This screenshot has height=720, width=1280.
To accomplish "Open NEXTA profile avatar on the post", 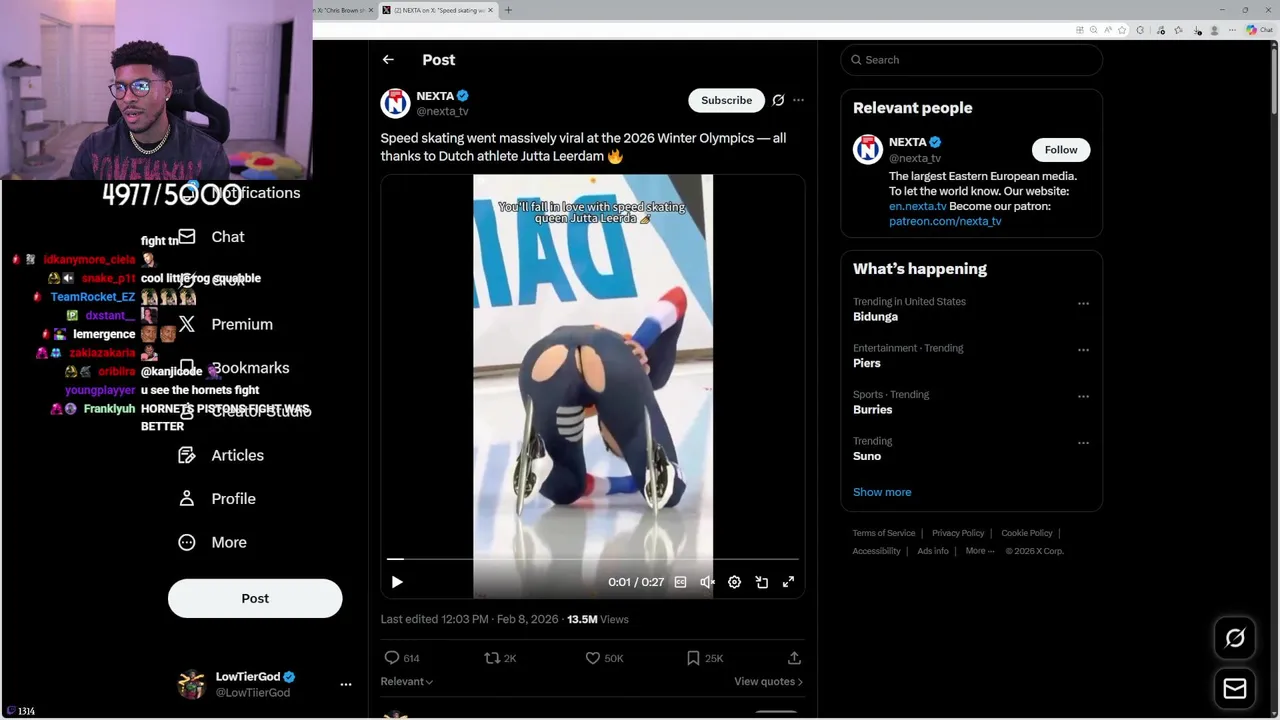I will [x=395, y=103].
